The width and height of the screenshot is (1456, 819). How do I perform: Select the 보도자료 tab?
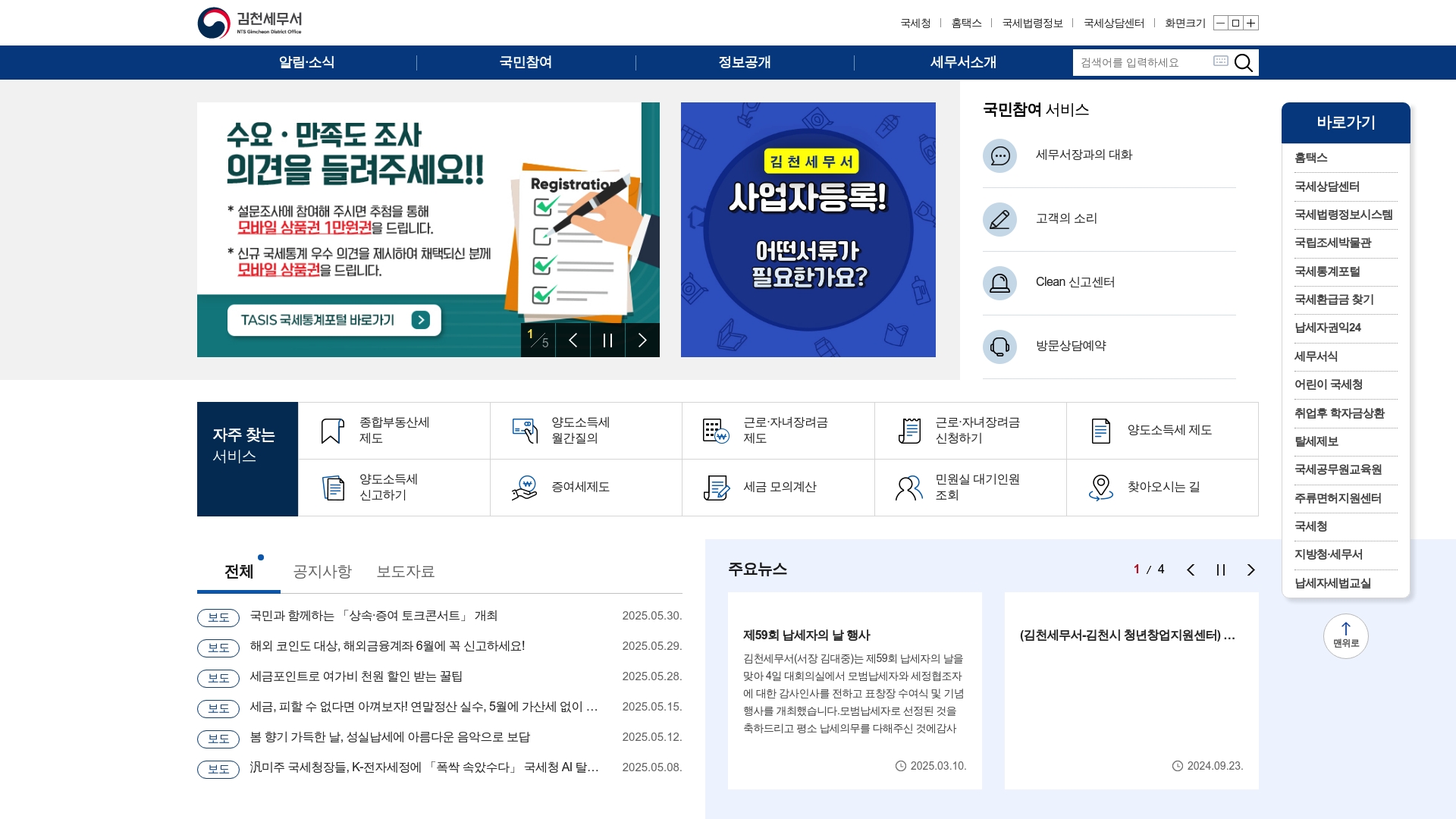(x=406, y=572)
